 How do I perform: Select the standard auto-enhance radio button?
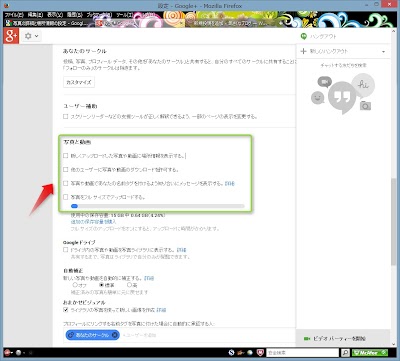[102, 285]
